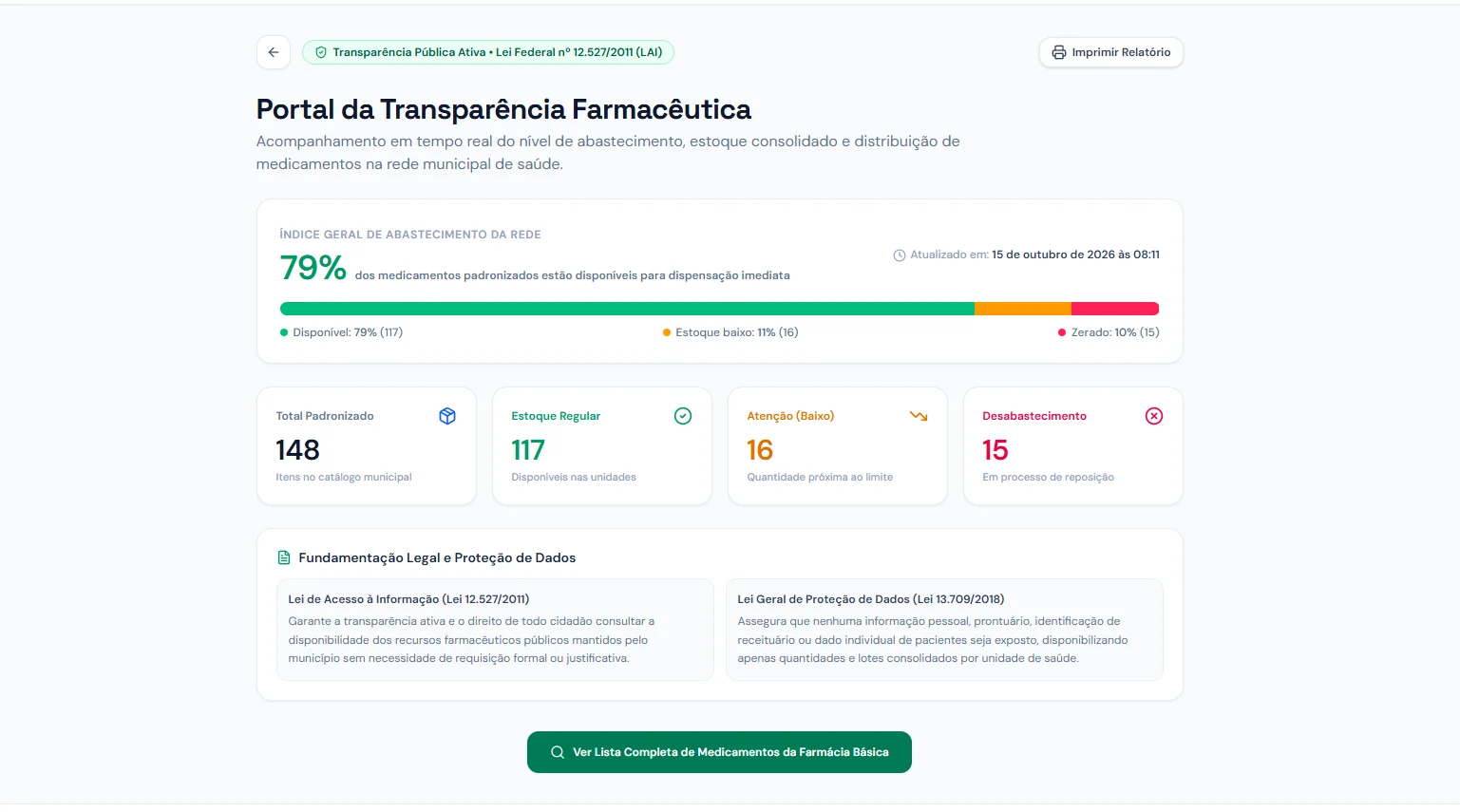Open the full list of Farmácia Básica medications
The width and height of the screenshot is (1460, 812).
pos(719,752)
